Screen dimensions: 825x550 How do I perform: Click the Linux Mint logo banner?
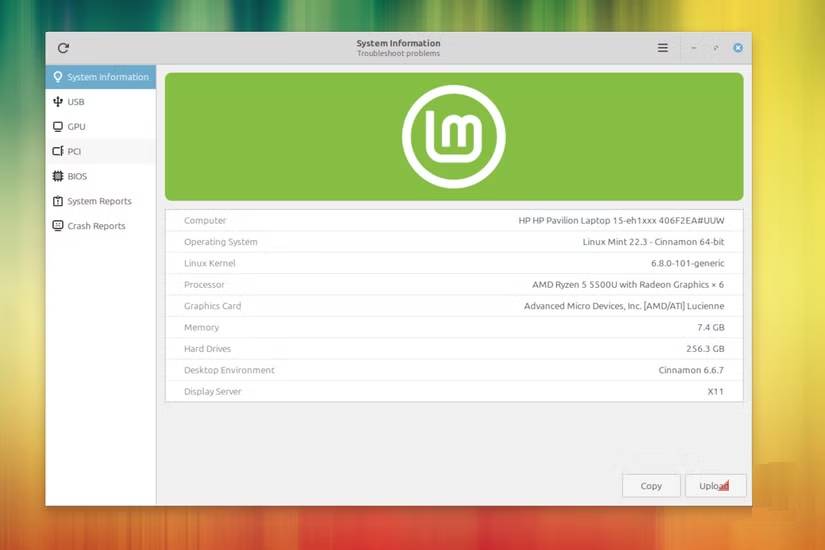(x=454, y=137)
